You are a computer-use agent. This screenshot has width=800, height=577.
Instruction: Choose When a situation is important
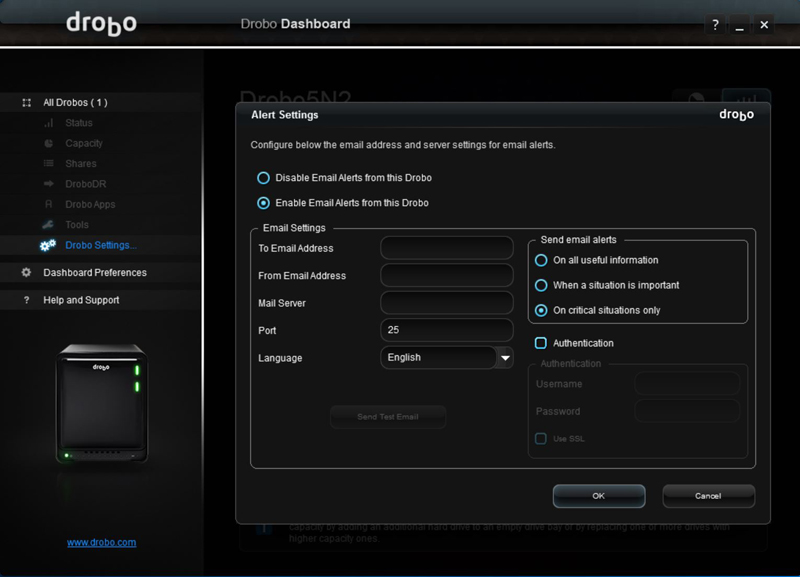[x=542, y=285]
